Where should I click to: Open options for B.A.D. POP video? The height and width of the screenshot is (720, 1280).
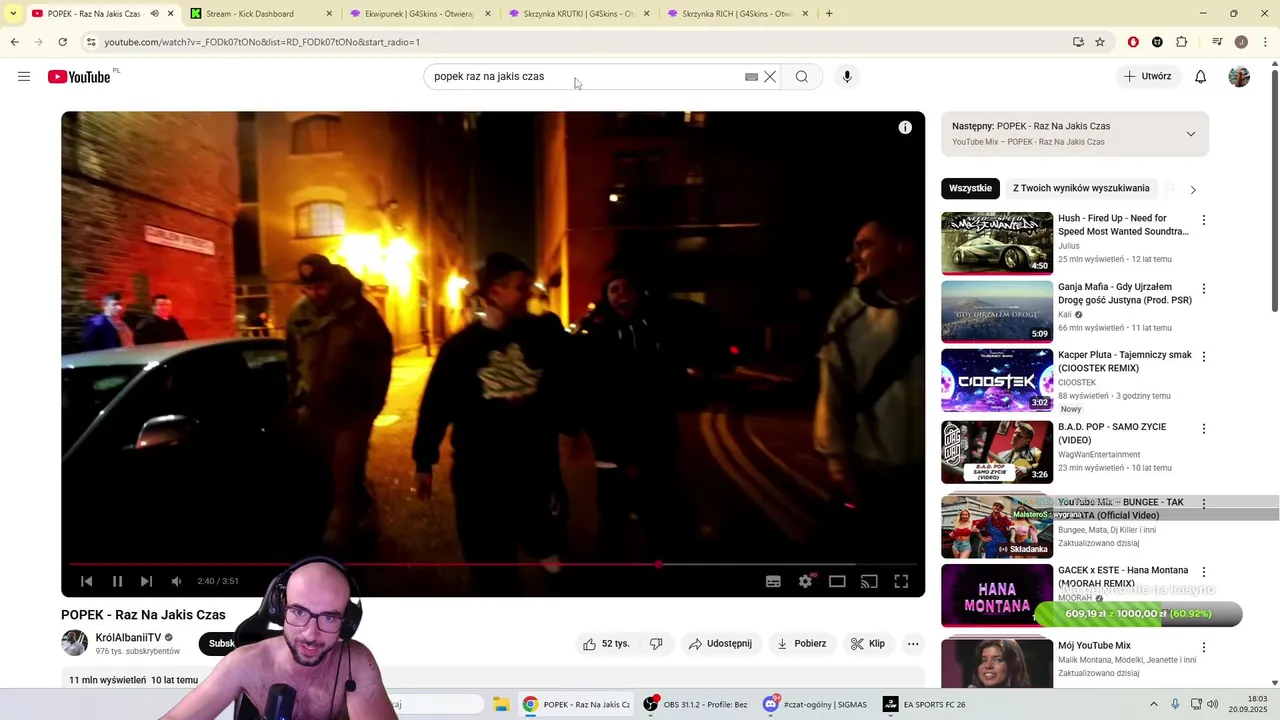[1203, 429]
